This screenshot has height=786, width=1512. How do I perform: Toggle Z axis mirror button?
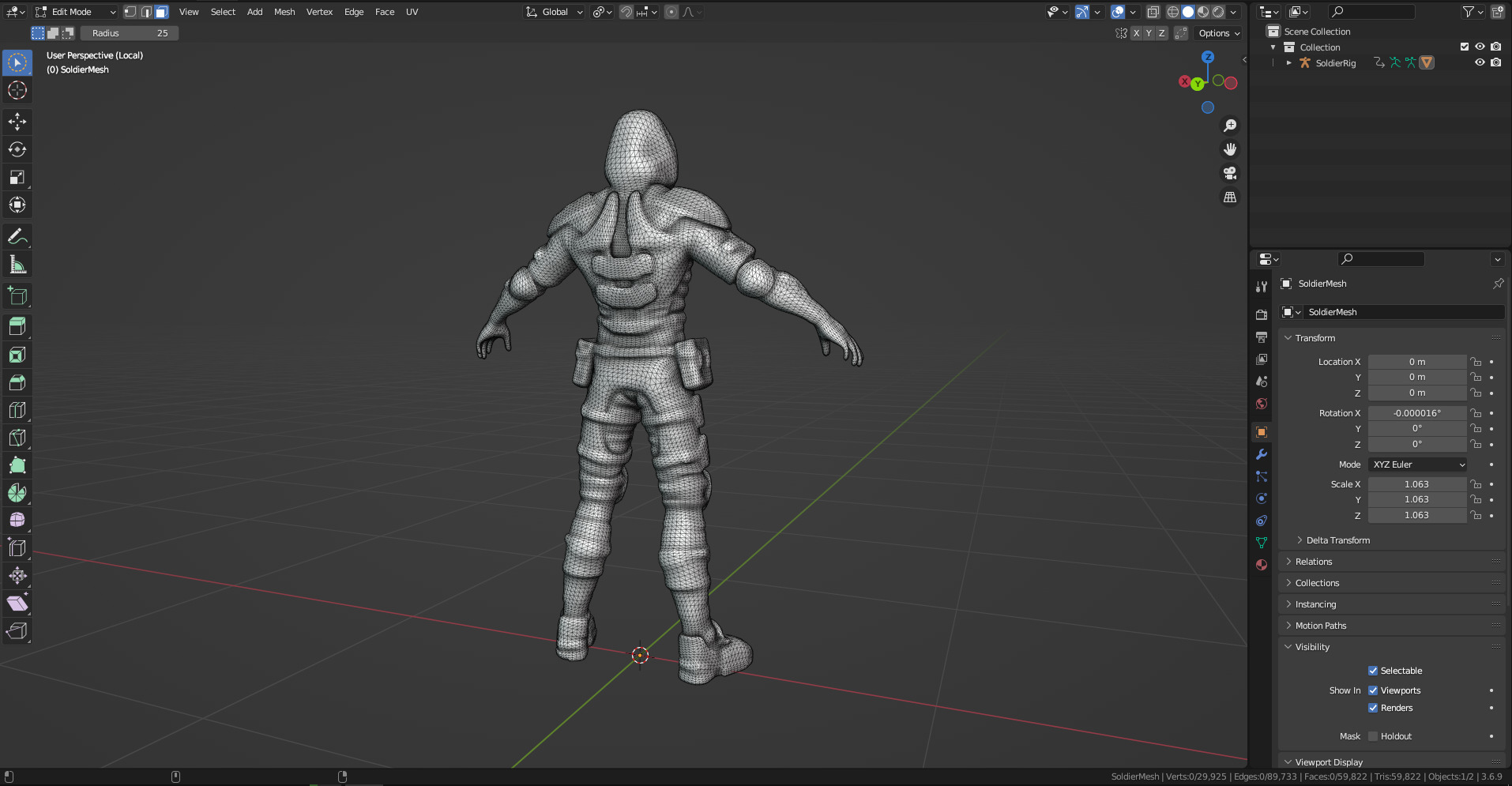click(x=1161, y=33)
